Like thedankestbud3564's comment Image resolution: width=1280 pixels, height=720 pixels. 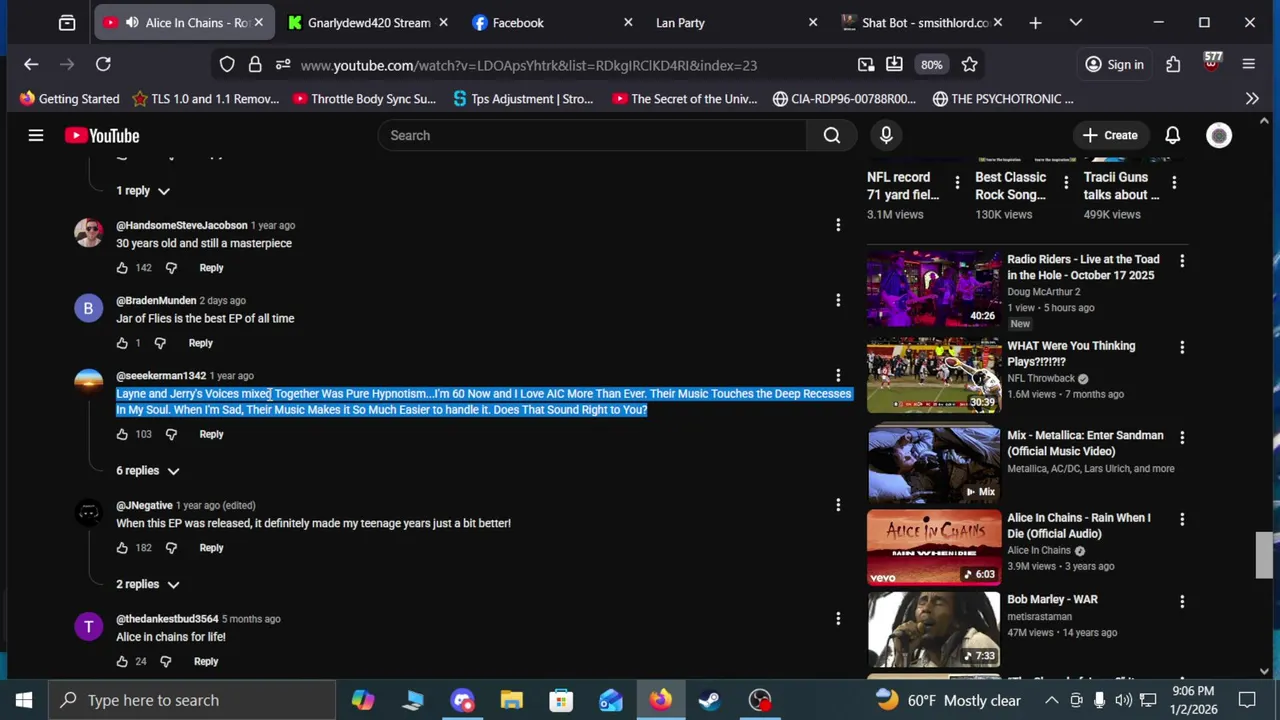pos(122,661)
